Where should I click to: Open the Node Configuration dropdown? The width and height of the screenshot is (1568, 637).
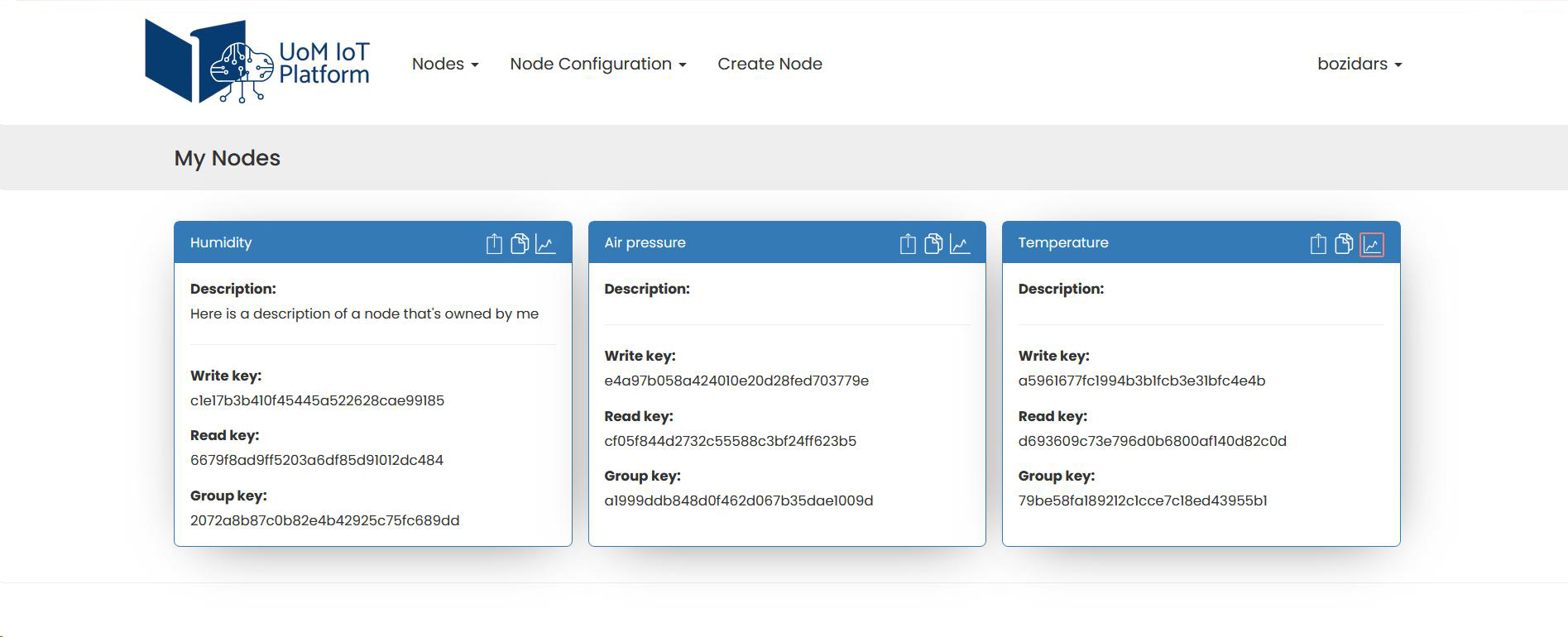(x=597, y=64)
